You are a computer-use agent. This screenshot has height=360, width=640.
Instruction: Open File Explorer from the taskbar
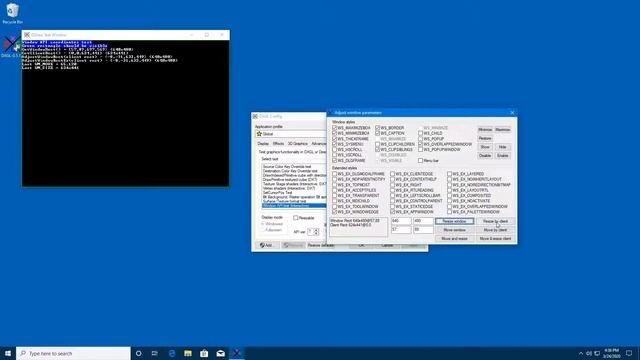(188, 353)
